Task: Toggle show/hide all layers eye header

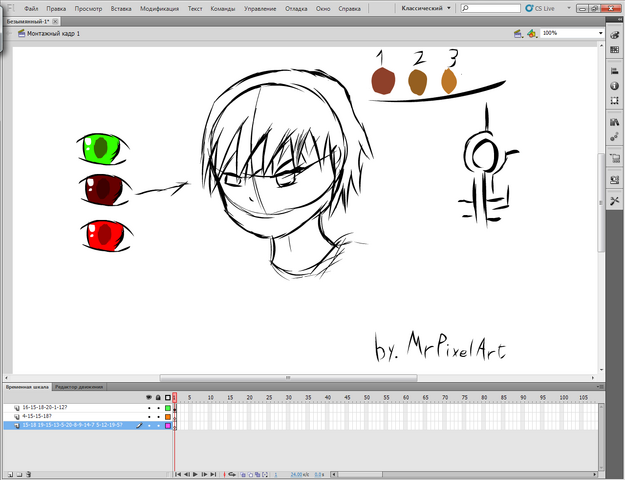Action: click(x=149, y=397)
